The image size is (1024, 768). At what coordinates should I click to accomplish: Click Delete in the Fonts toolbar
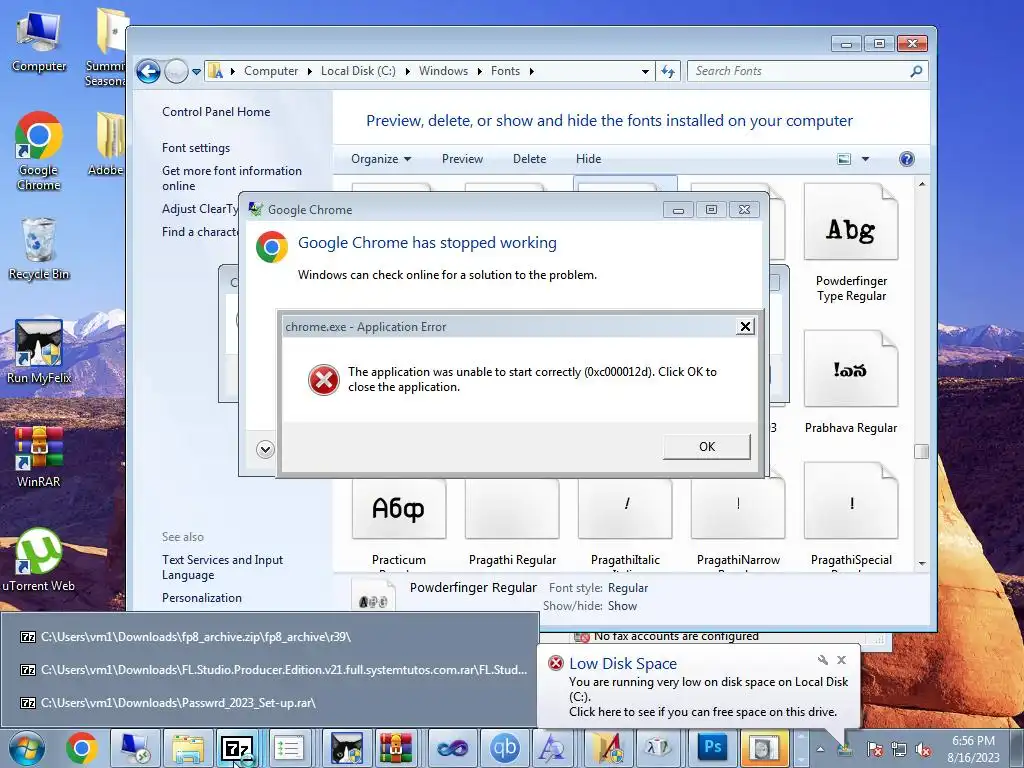tap(529, 159)
